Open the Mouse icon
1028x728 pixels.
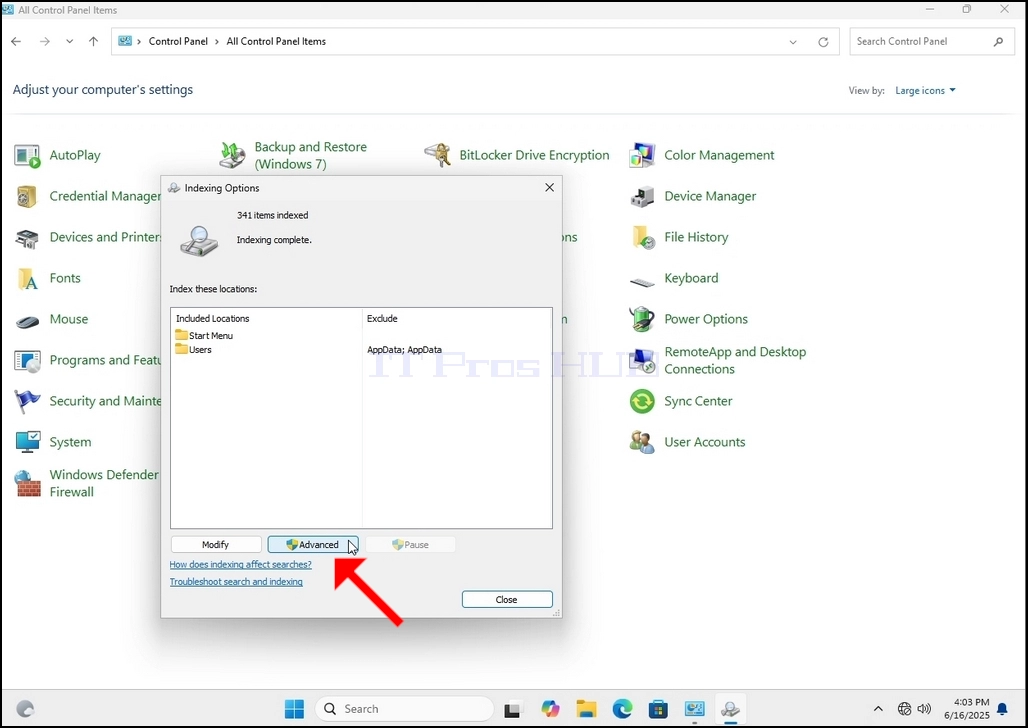[27, 321]
